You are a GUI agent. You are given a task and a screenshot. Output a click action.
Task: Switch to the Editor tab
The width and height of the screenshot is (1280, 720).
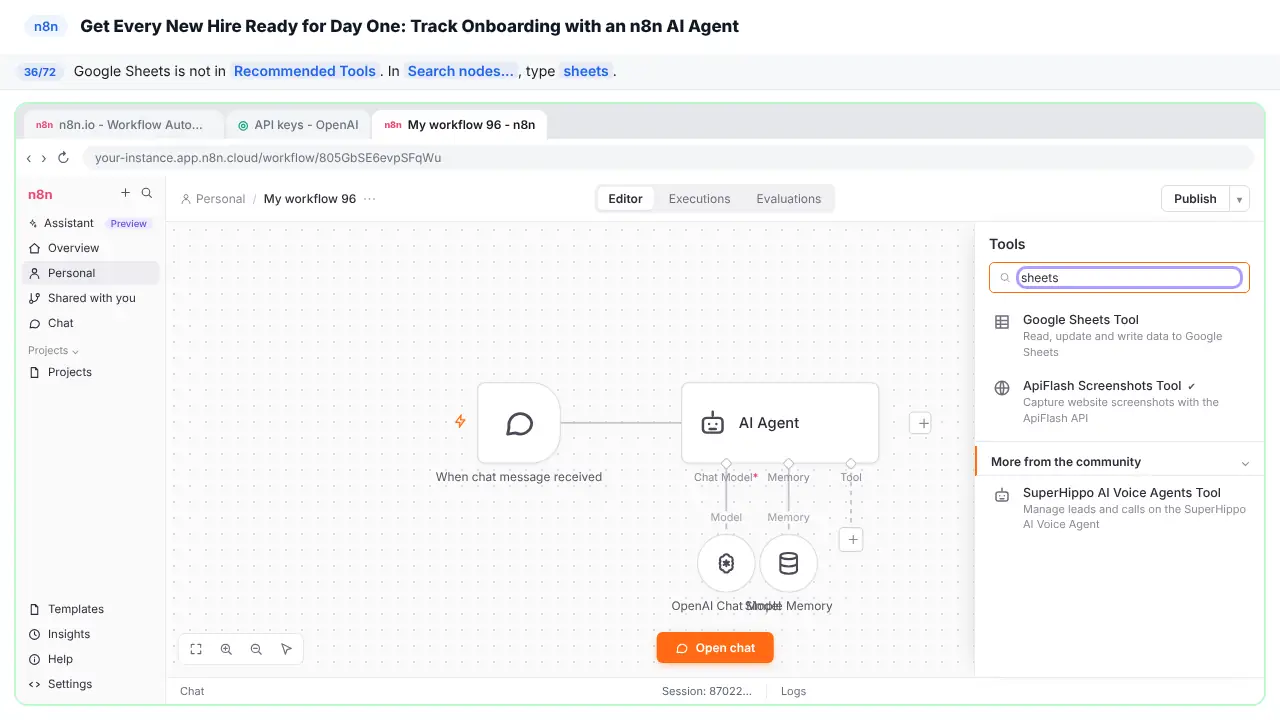tap(625, 199)
